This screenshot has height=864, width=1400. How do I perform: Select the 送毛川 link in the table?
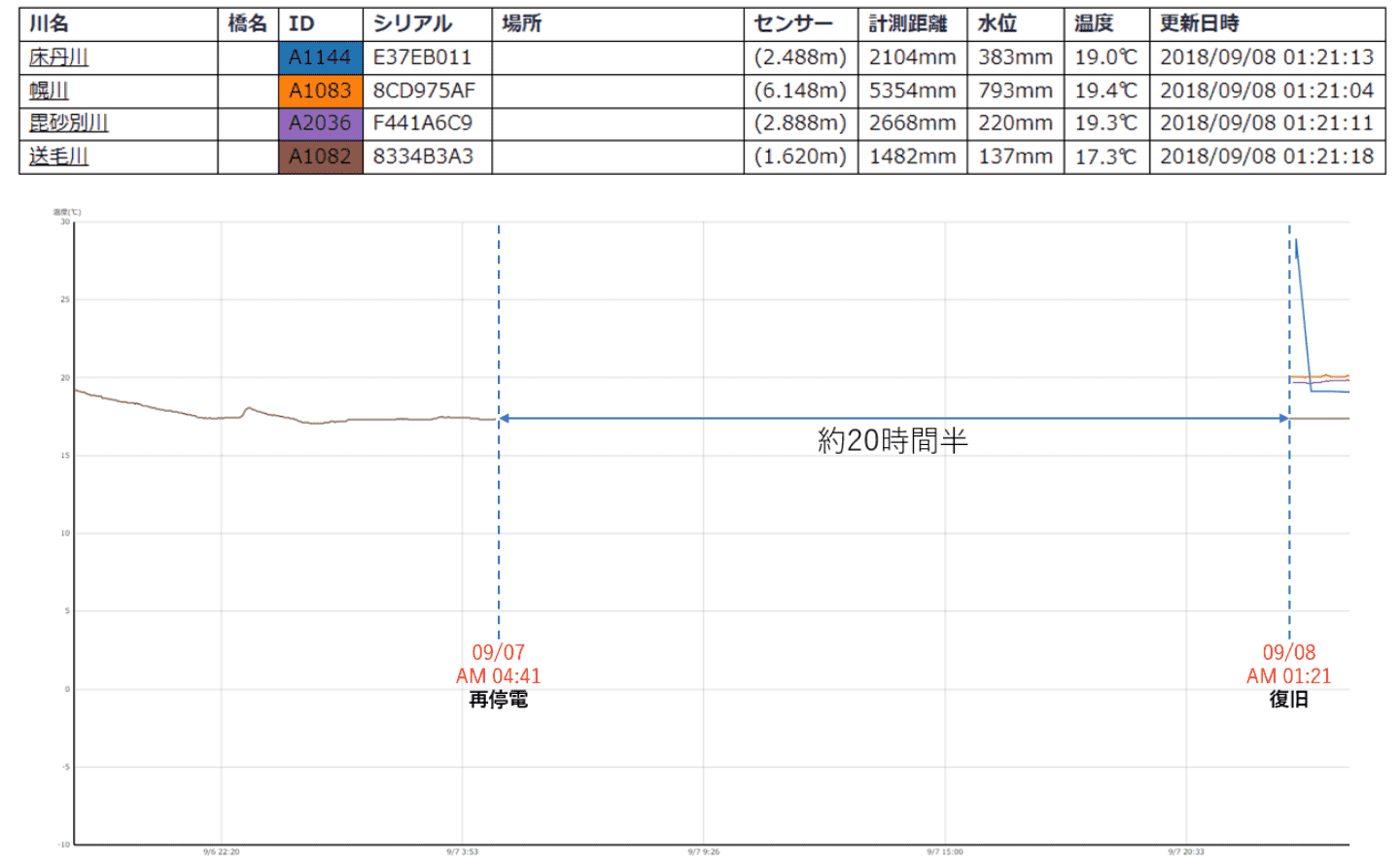point(58,156)
